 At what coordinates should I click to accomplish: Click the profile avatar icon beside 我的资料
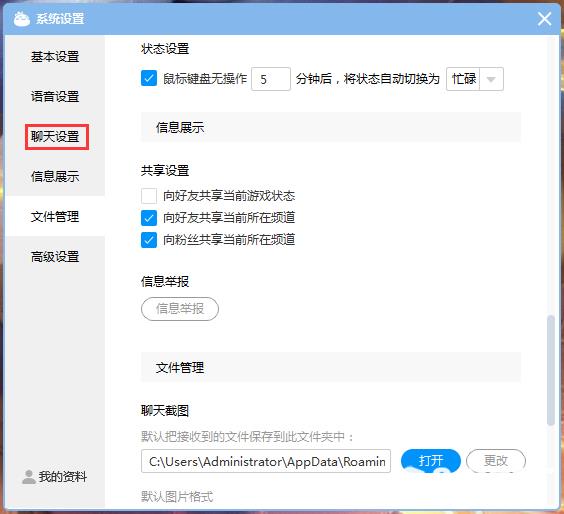point(28,477)
